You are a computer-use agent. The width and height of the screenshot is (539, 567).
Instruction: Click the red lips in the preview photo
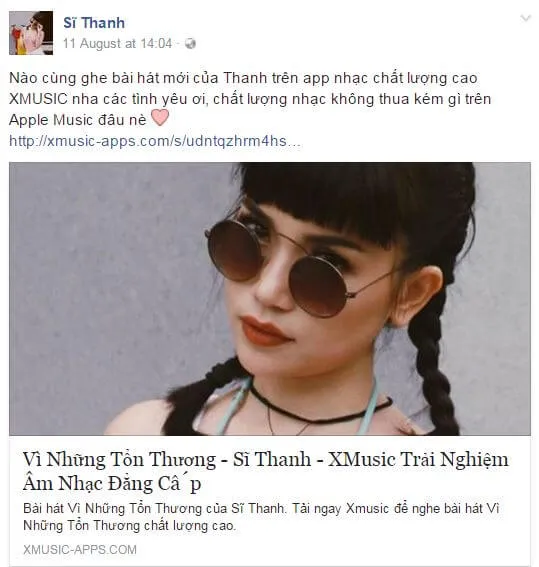266,331
